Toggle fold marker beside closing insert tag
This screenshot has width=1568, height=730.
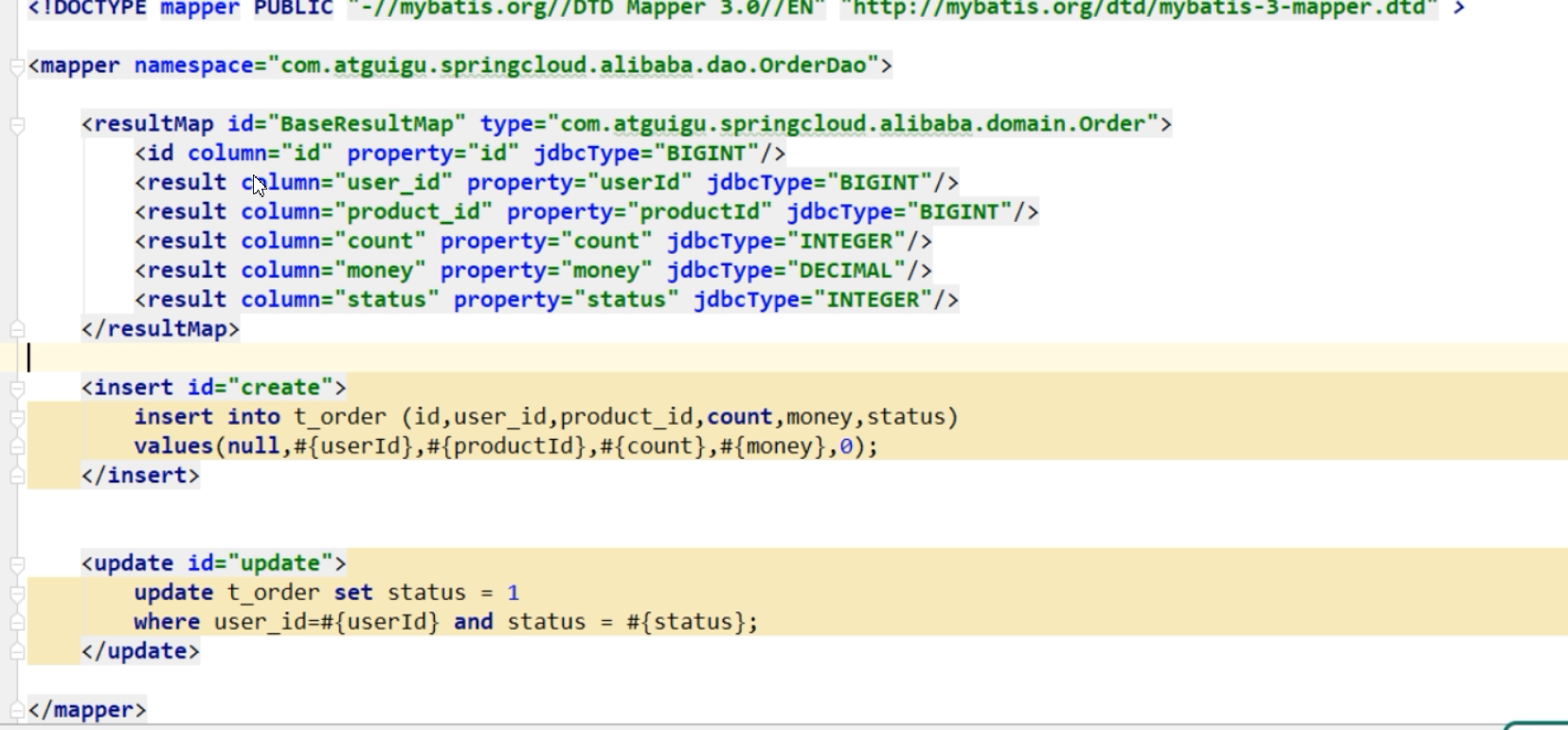(x=17, y=476)
